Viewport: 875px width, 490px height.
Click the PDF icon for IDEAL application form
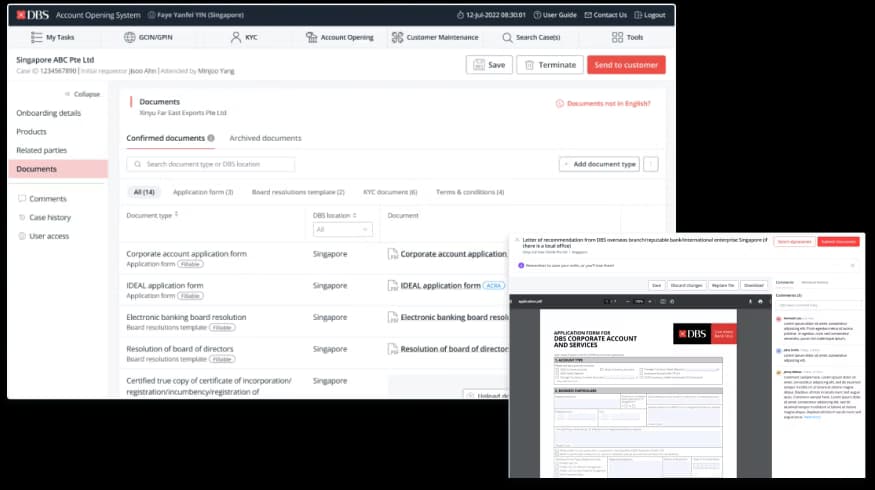coord(393,286)
